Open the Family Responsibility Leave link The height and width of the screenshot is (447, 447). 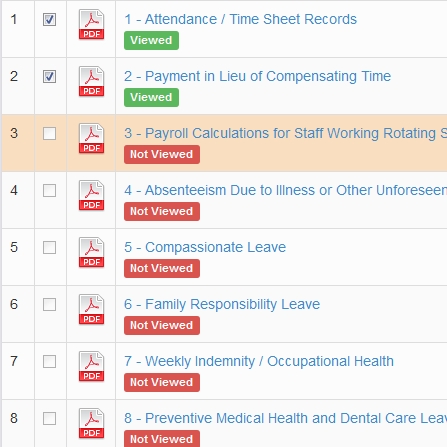(x=222, y=304)
